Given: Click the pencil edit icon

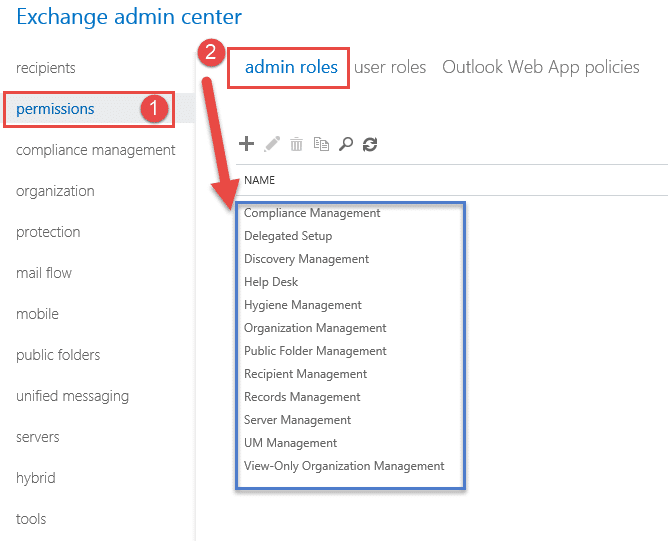Looking at the screenshot, I should pos(272,144).
